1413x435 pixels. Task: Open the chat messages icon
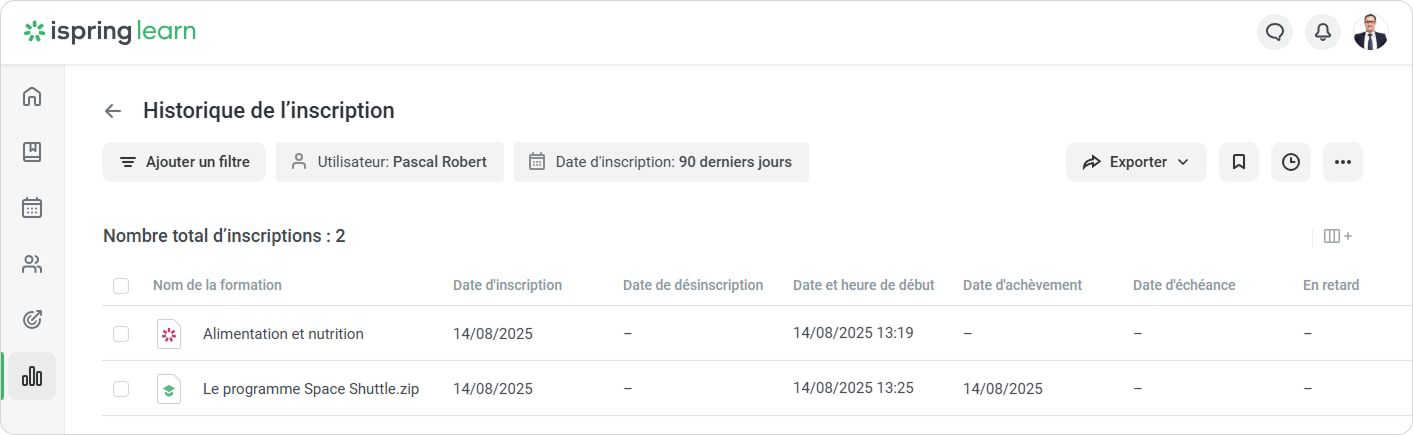coord(1274,32)
